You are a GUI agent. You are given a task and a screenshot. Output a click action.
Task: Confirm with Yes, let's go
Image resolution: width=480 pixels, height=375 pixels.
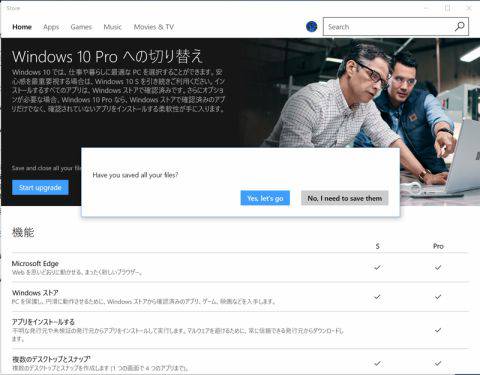pyautogui.click(x=265, y=198)
